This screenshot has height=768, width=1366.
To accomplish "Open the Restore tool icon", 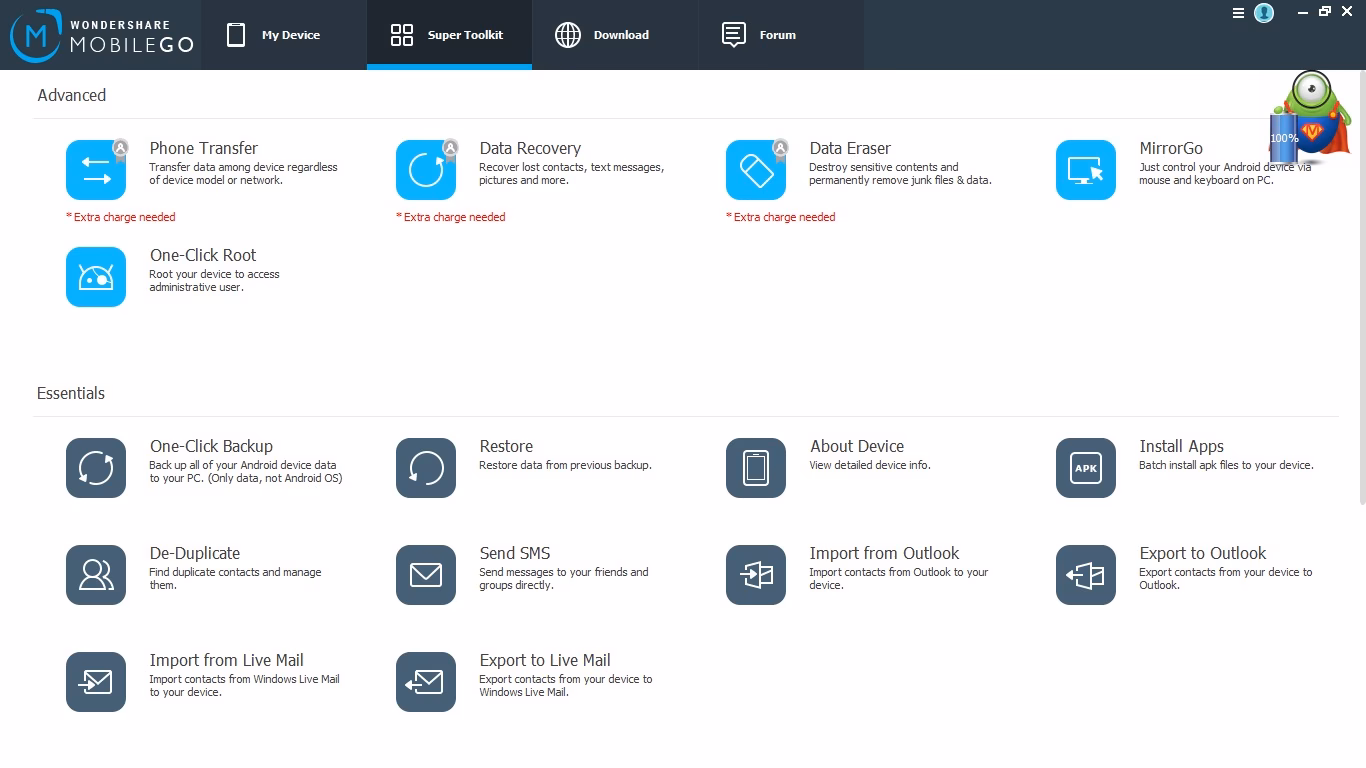I will 426,467.
